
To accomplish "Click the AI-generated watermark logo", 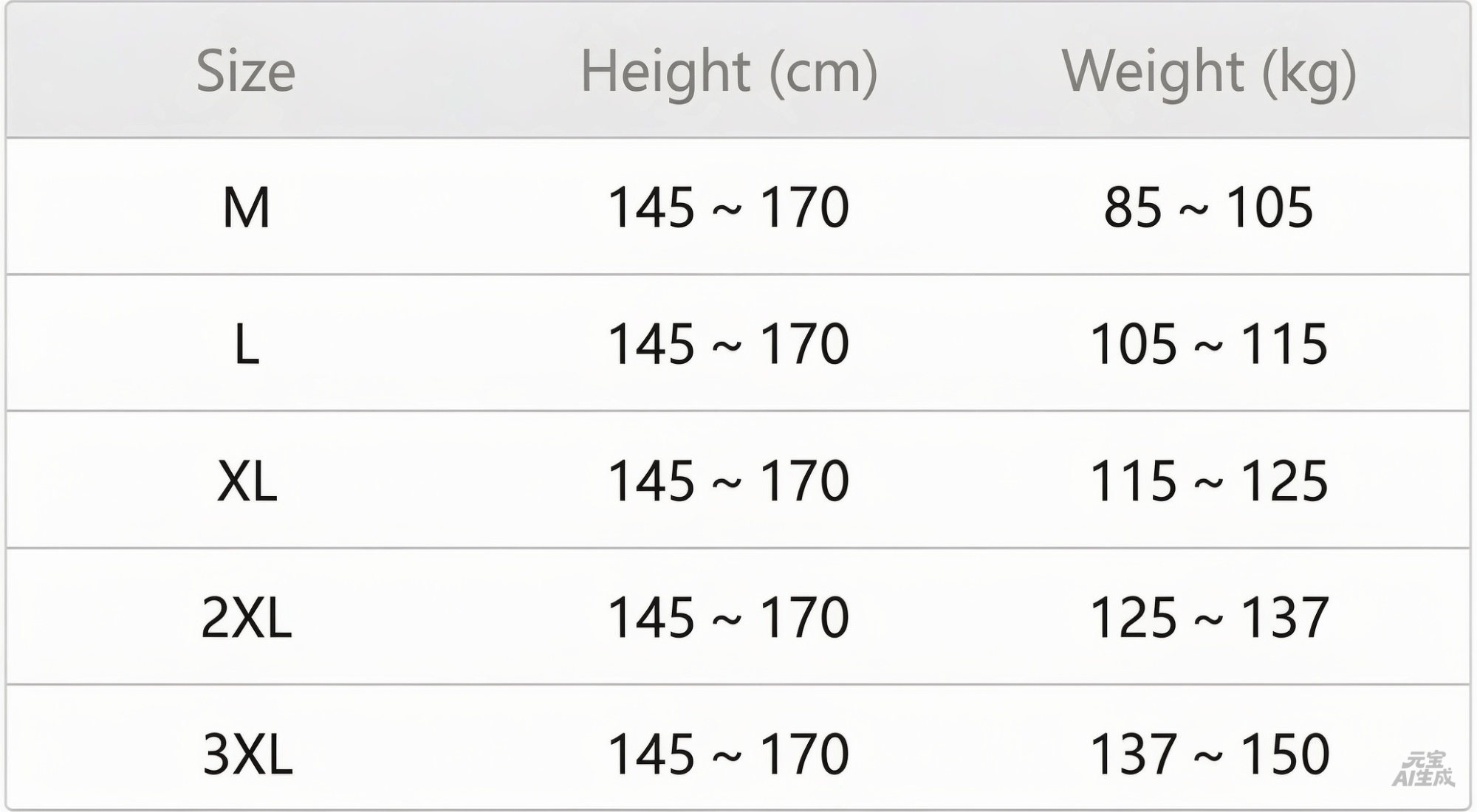I will click(1422, 769).
